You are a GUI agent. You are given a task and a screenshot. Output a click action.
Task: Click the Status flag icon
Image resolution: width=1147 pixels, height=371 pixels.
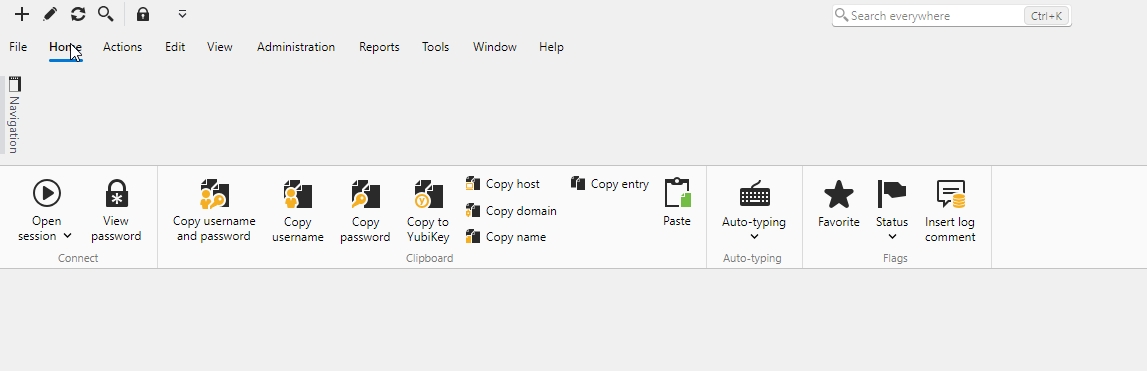[x=892, y=195]
